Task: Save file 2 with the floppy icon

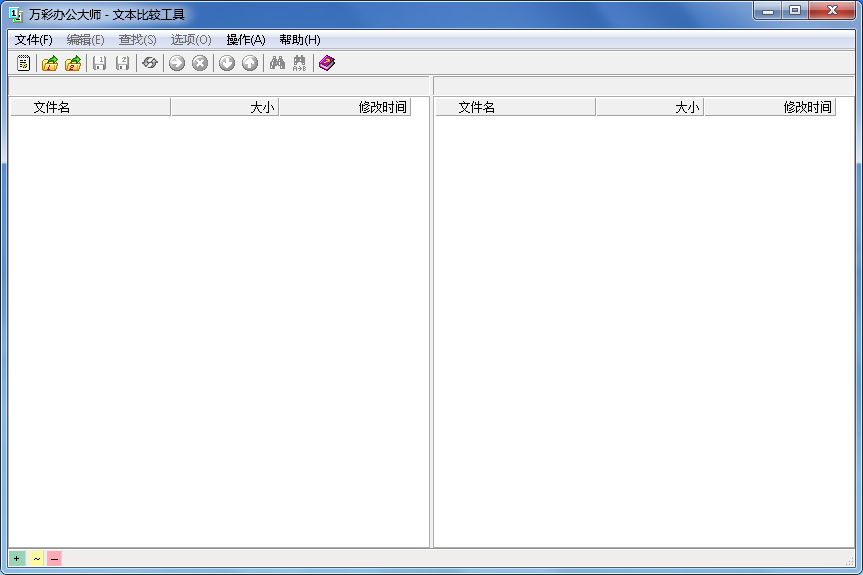Action: [x=122, y=63]
